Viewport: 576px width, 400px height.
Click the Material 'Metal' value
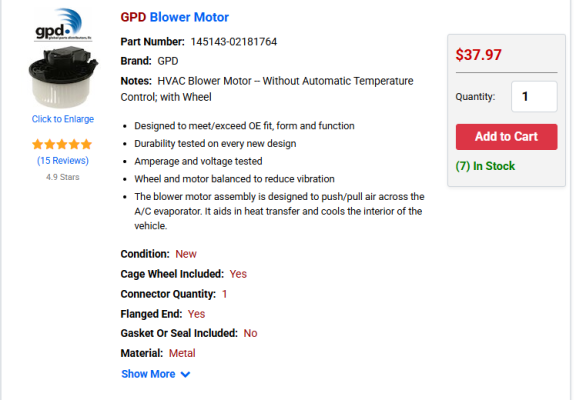pyautogui.click(x=182, y=353)
